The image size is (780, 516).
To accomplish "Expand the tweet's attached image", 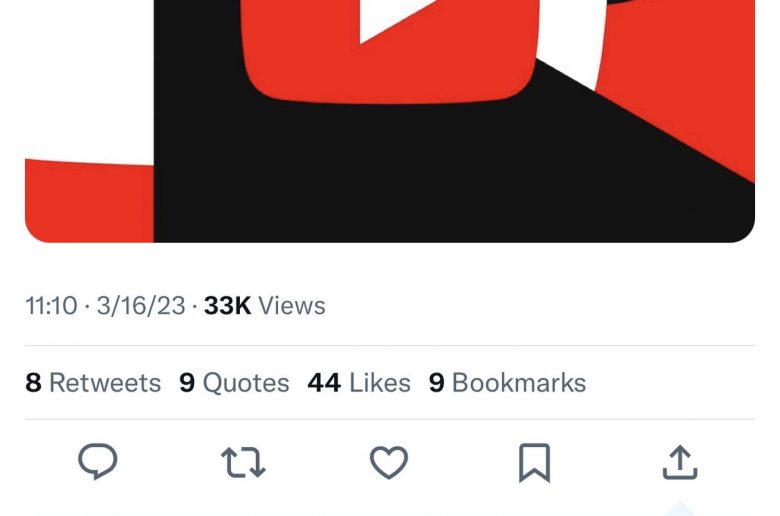I will (390, 121).
